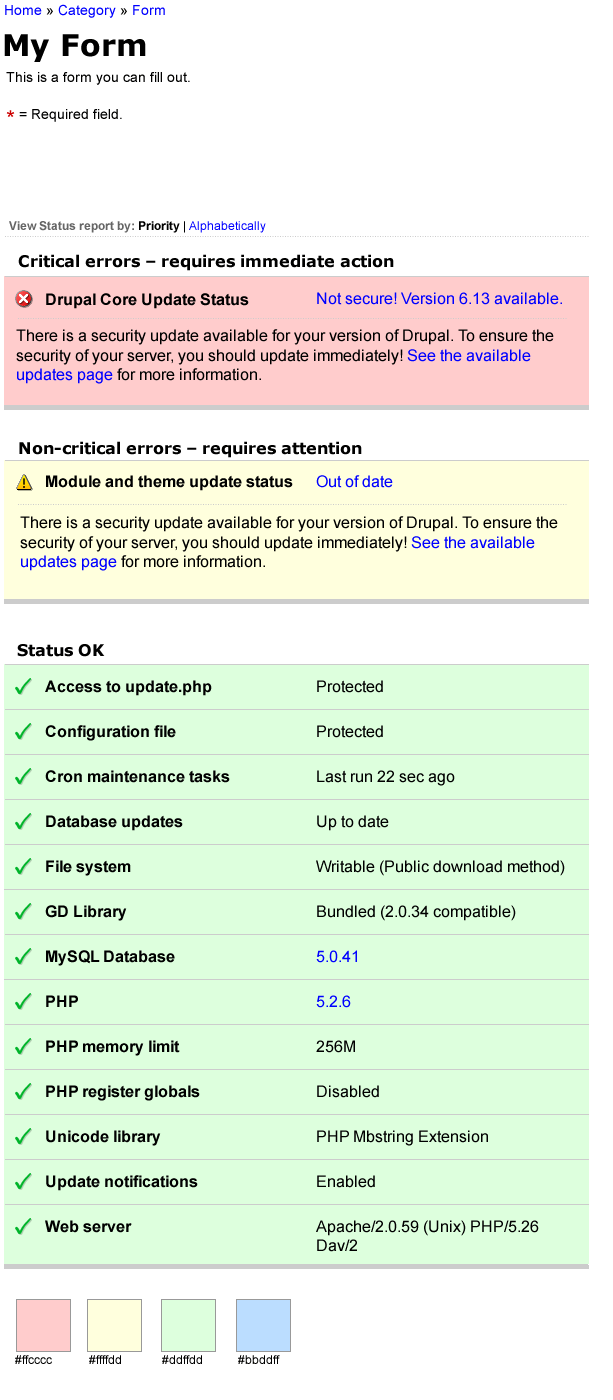Click the check icon beside PHP memory limit

(22, 1047)
